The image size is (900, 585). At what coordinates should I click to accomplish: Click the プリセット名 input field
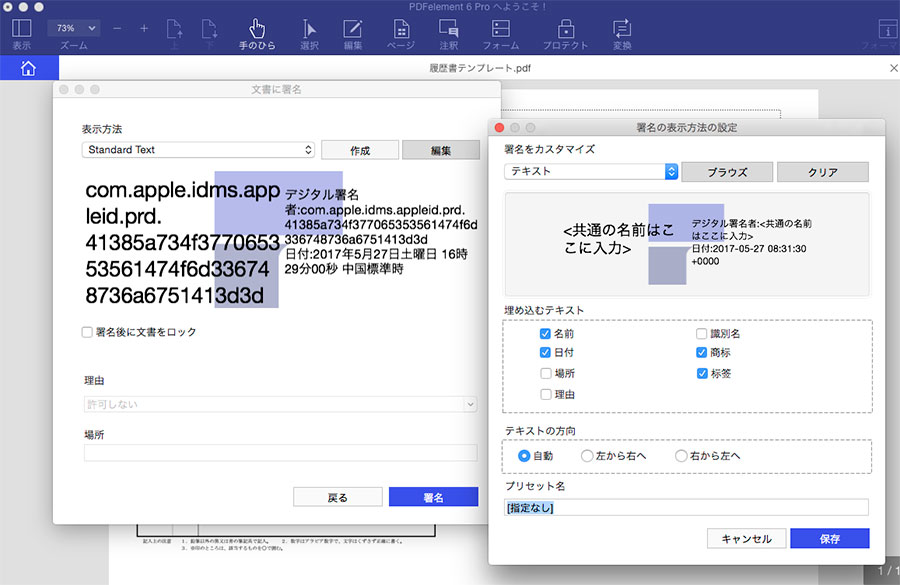click(686, 507)
